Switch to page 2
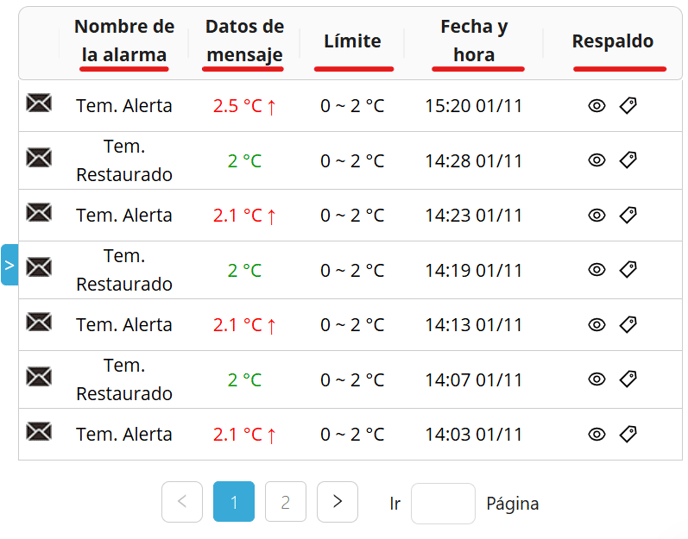 point(286,502)
